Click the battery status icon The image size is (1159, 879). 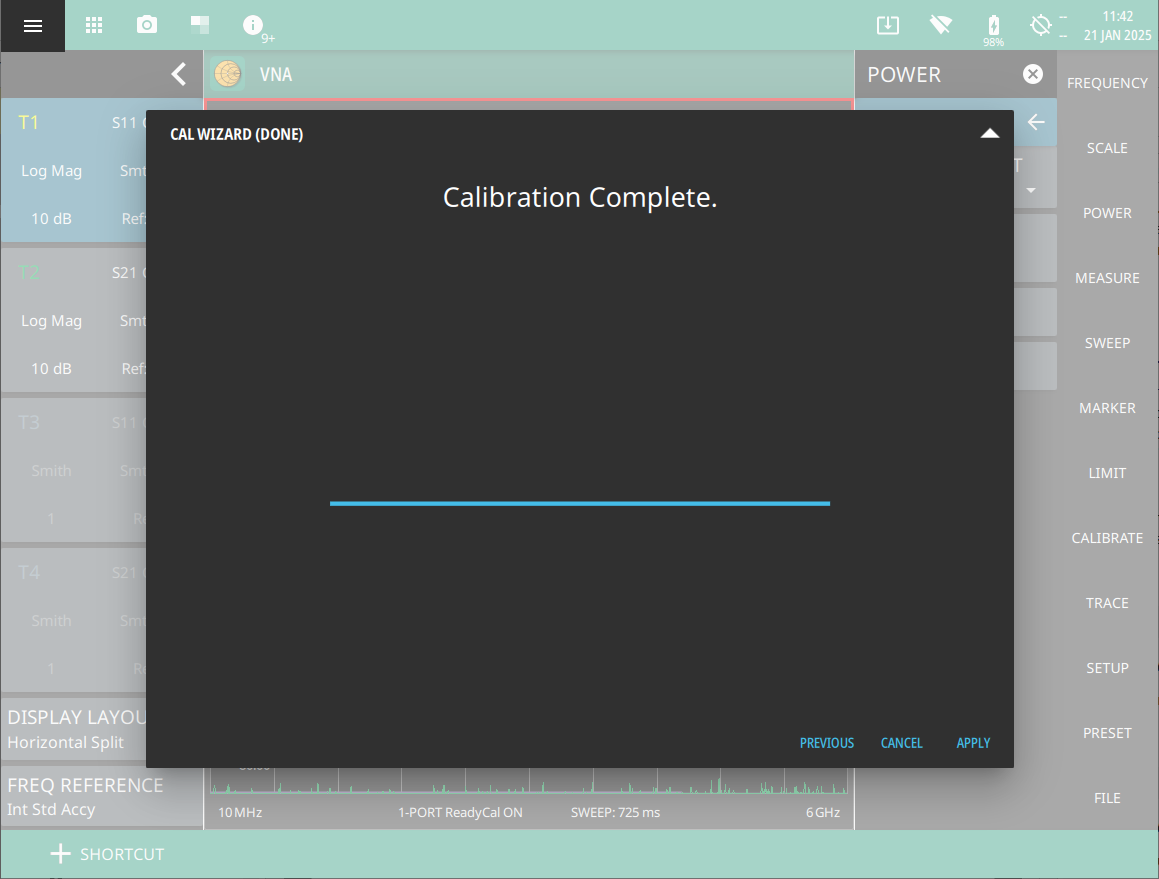coord(993,25)
